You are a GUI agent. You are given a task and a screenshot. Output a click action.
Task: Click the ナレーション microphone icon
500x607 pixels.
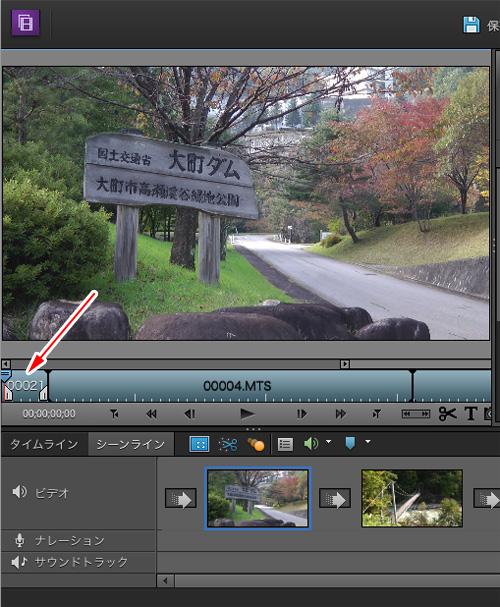click(x=19, y=540)
